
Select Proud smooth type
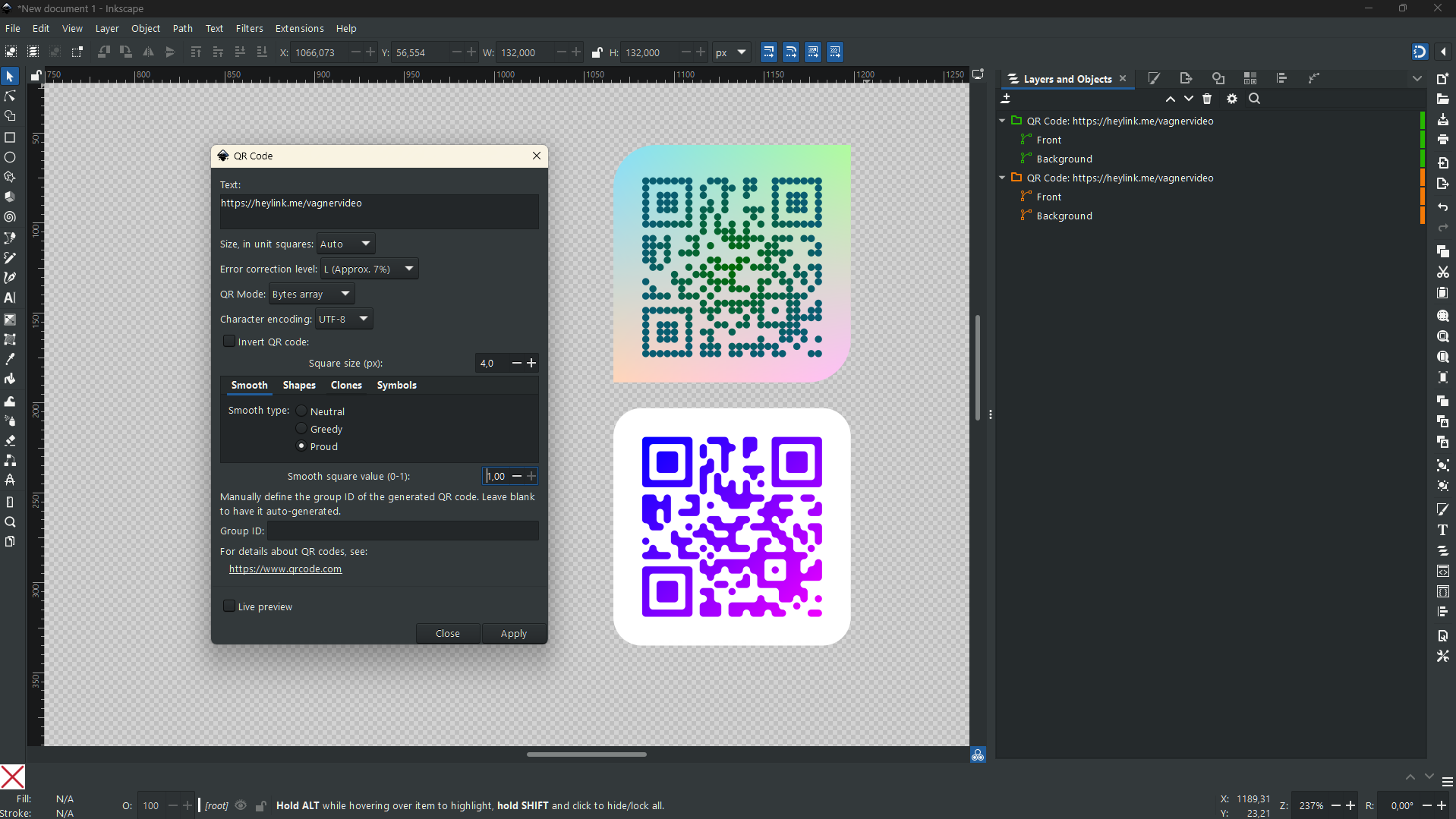[301, 446]
